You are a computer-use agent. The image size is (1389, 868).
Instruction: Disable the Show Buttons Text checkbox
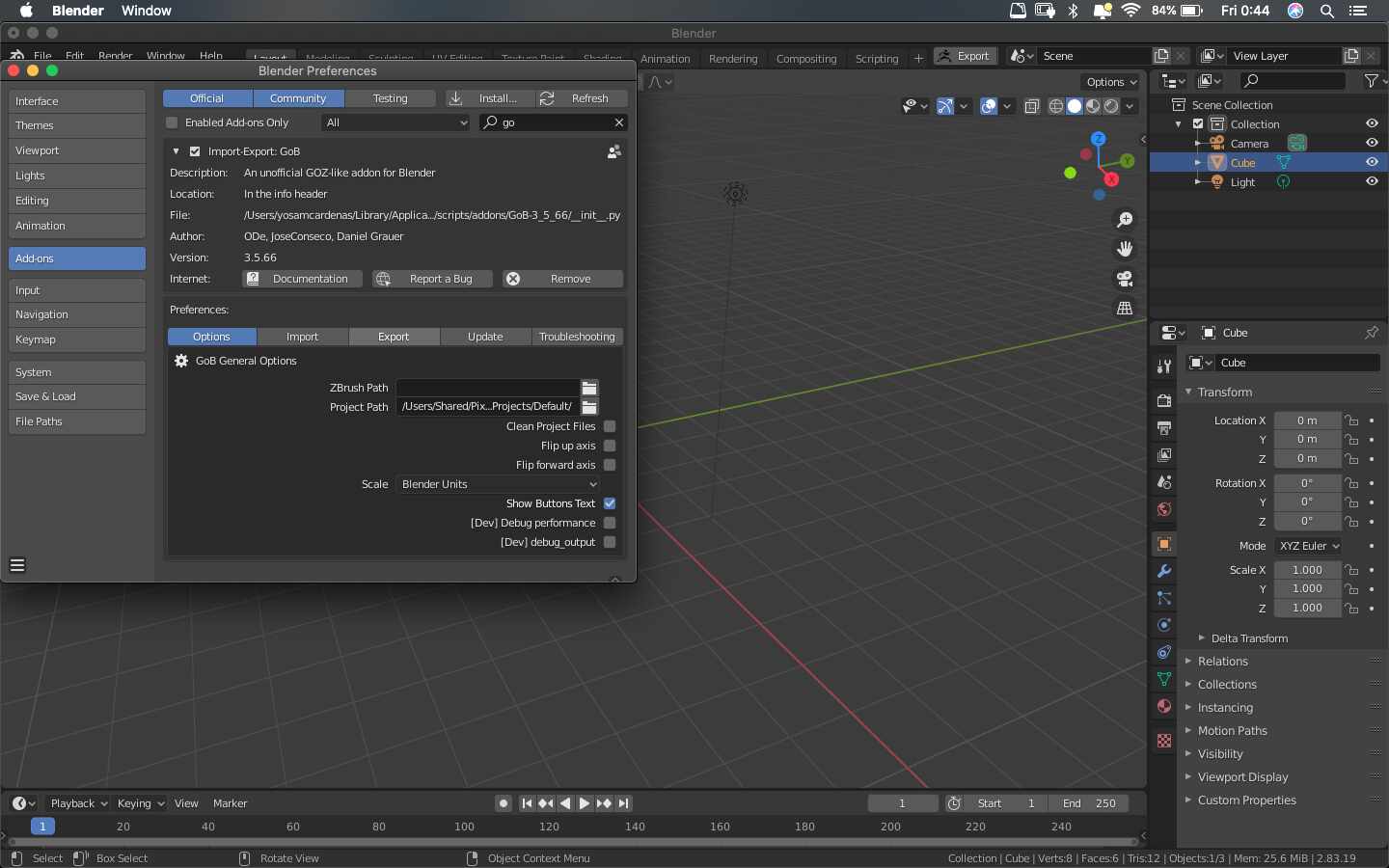click(610, 503)
